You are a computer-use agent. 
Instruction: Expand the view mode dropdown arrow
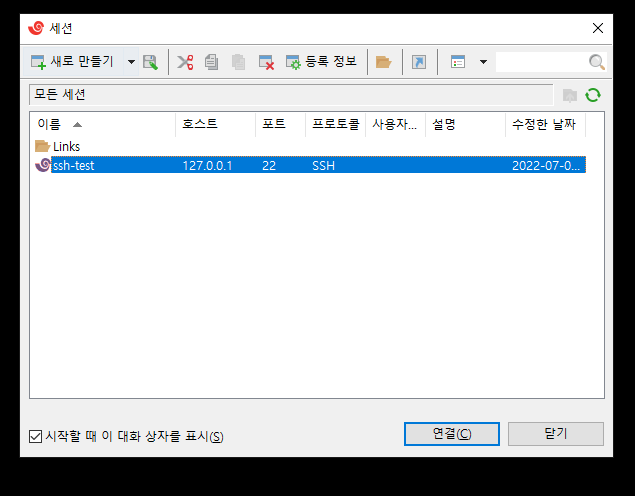coord(483,62)
